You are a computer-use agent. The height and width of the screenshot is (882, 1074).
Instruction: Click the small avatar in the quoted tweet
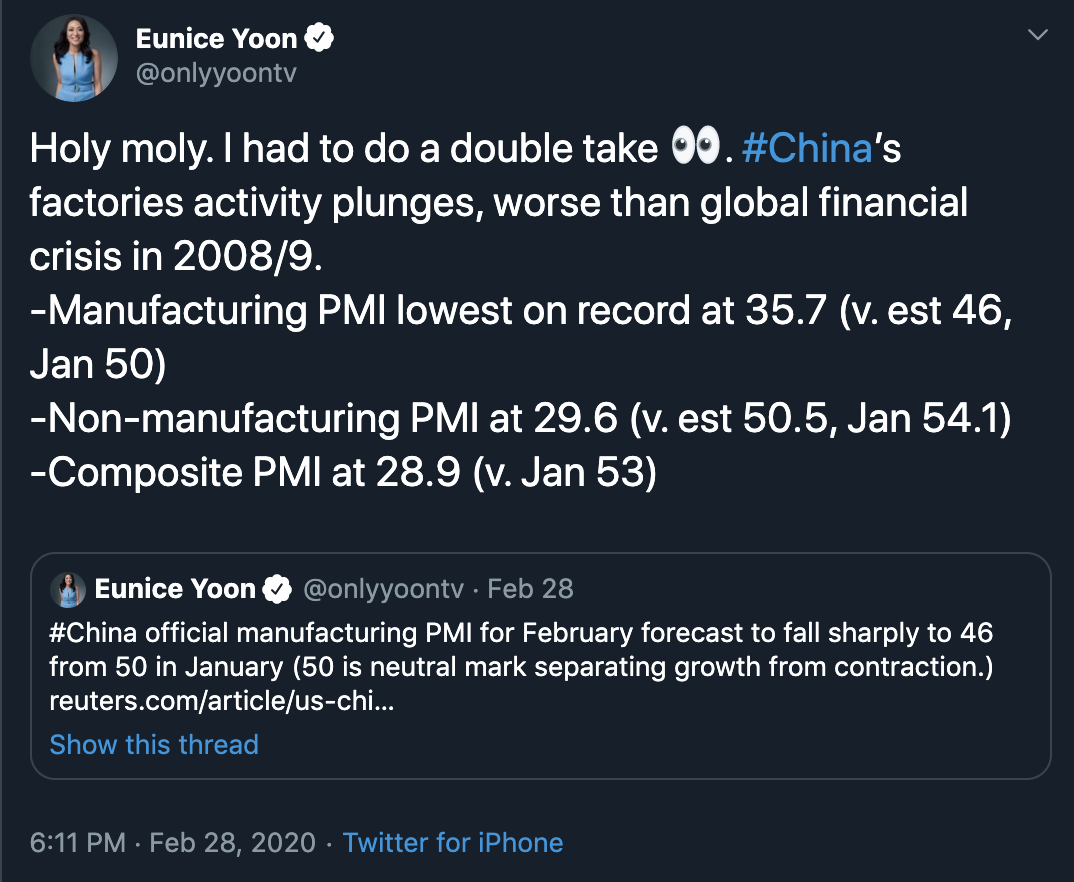[x=70, y=589]
